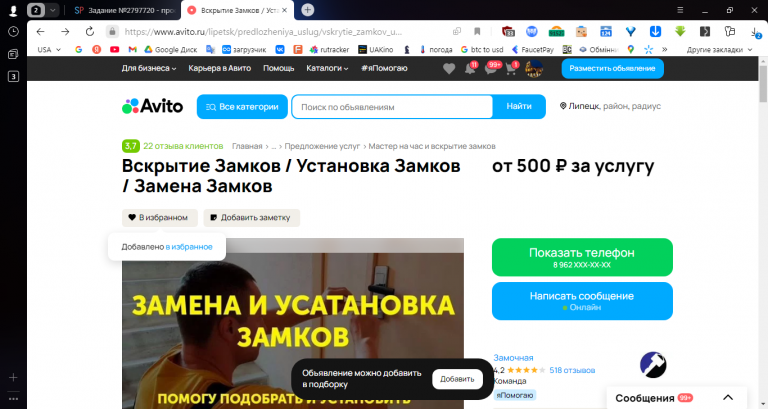Open the Замочная seller profile link
768x409 pixels.
[x=513, y=358]
